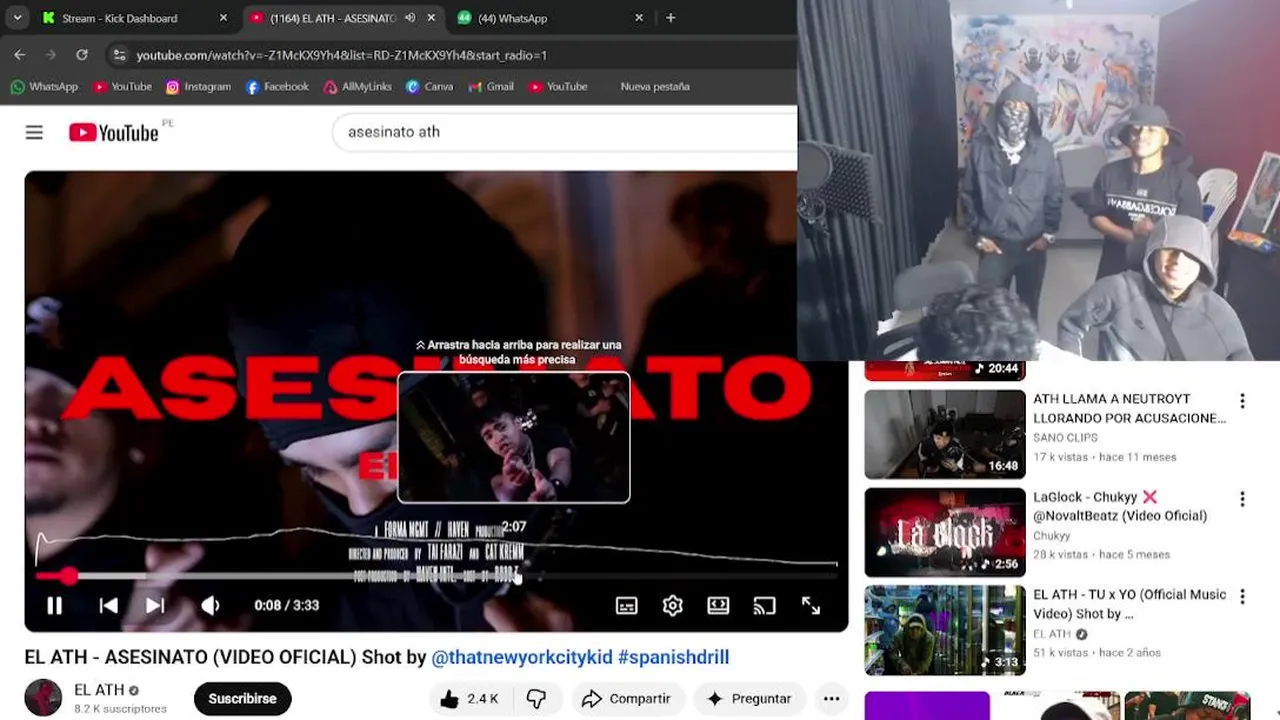
Task: Open the Facebook bookmark
Action: coord(277,87)
